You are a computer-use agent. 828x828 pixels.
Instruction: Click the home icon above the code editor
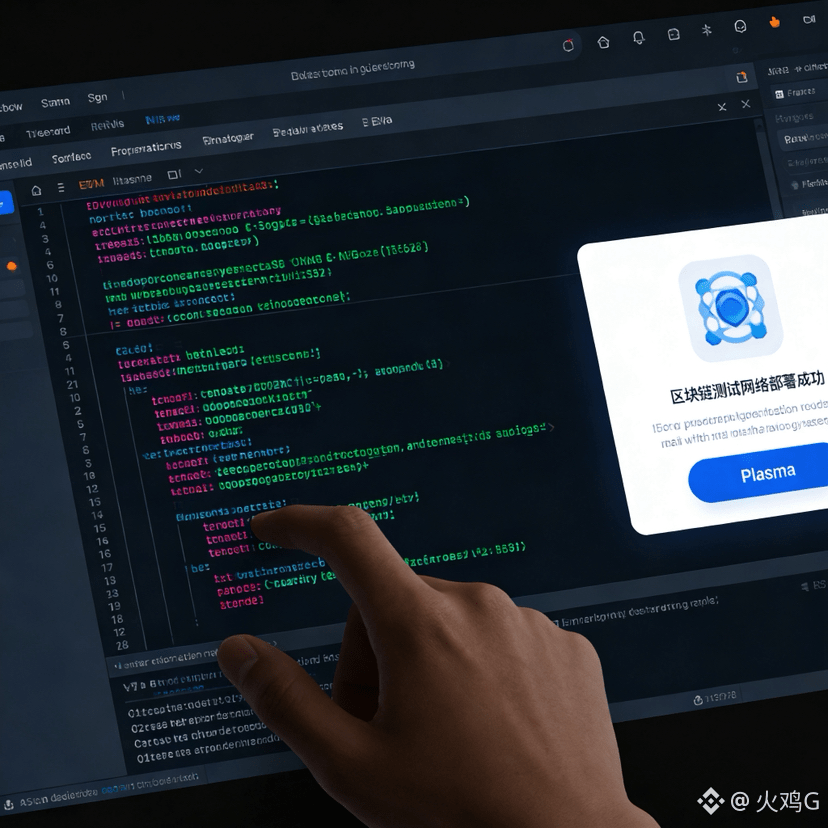point(36,190)
